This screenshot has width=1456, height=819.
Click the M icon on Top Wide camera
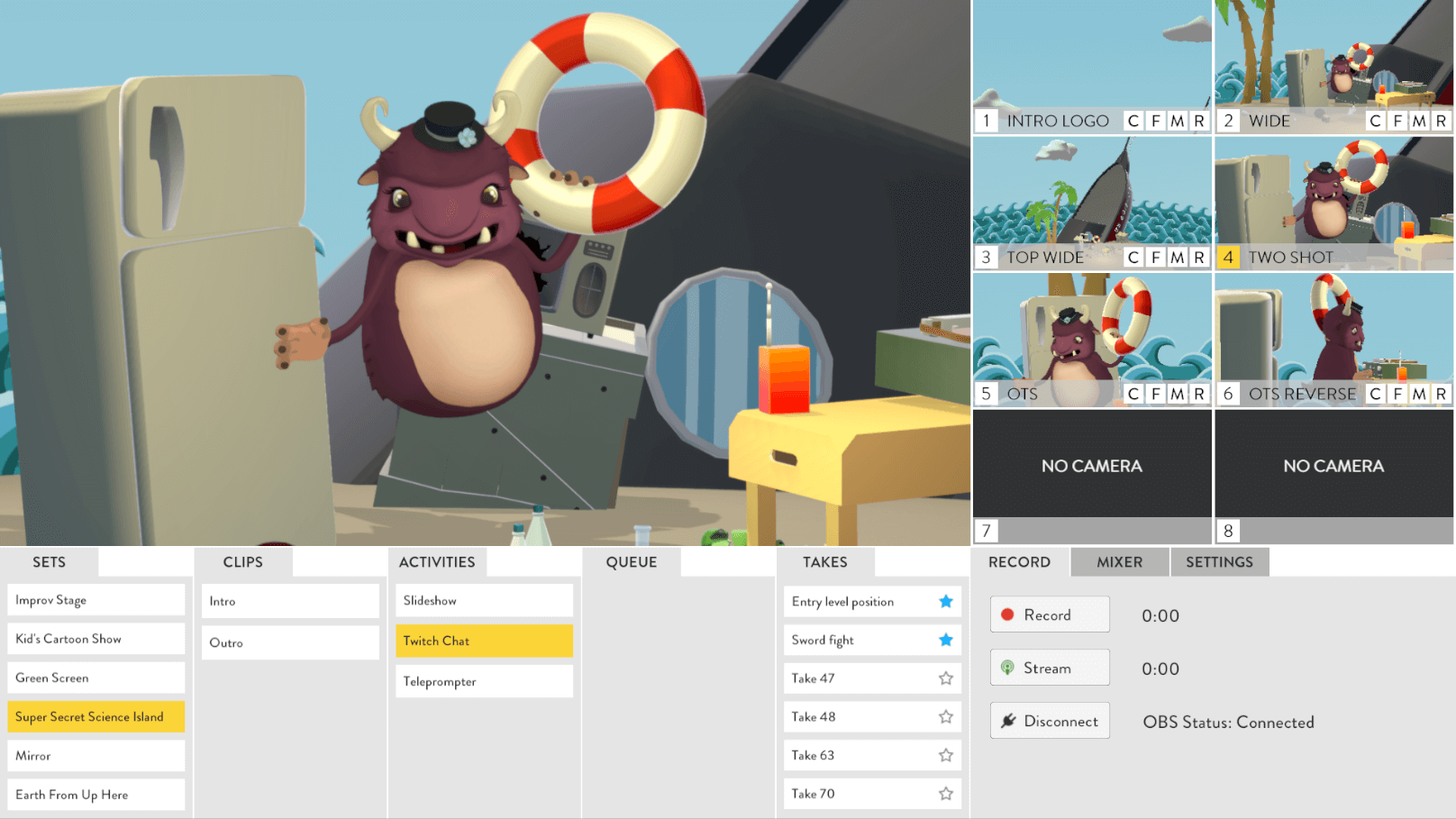click(1178, 258)
